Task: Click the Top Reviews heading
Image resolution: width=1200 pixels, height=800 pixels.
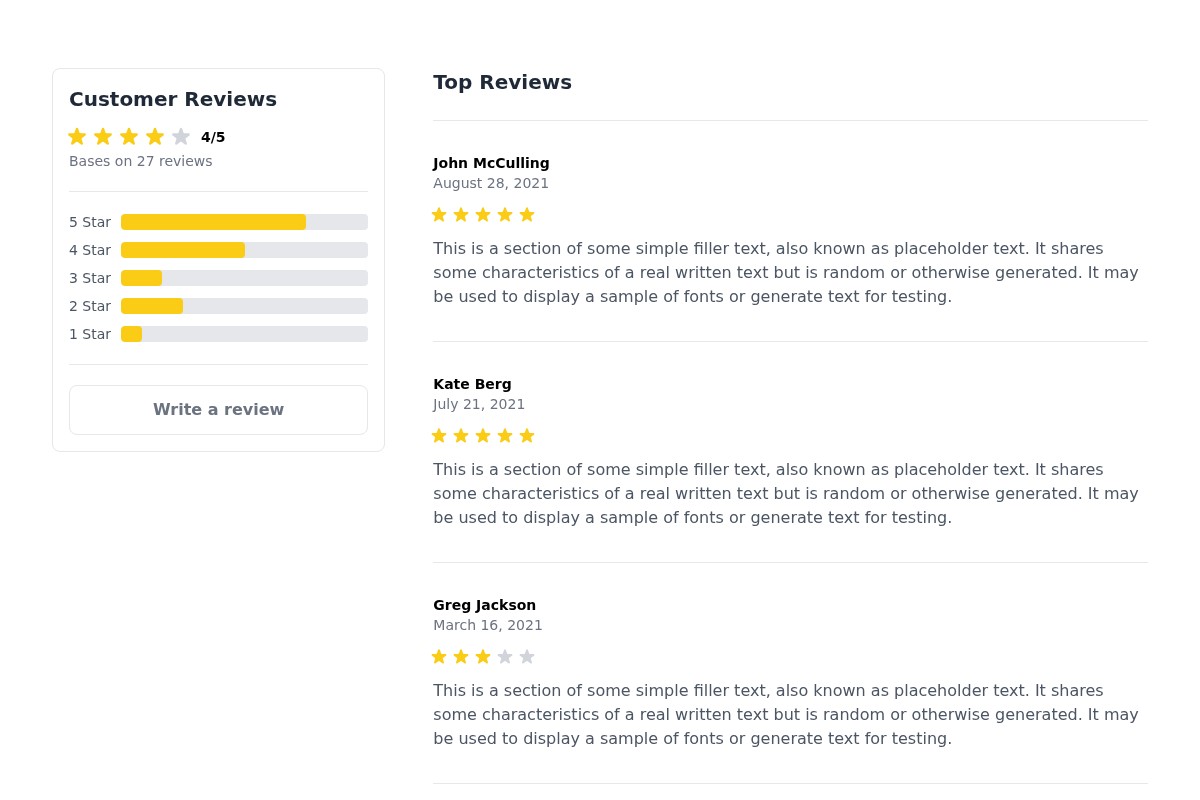Action: pyautogui.click(x=502, y=82)
